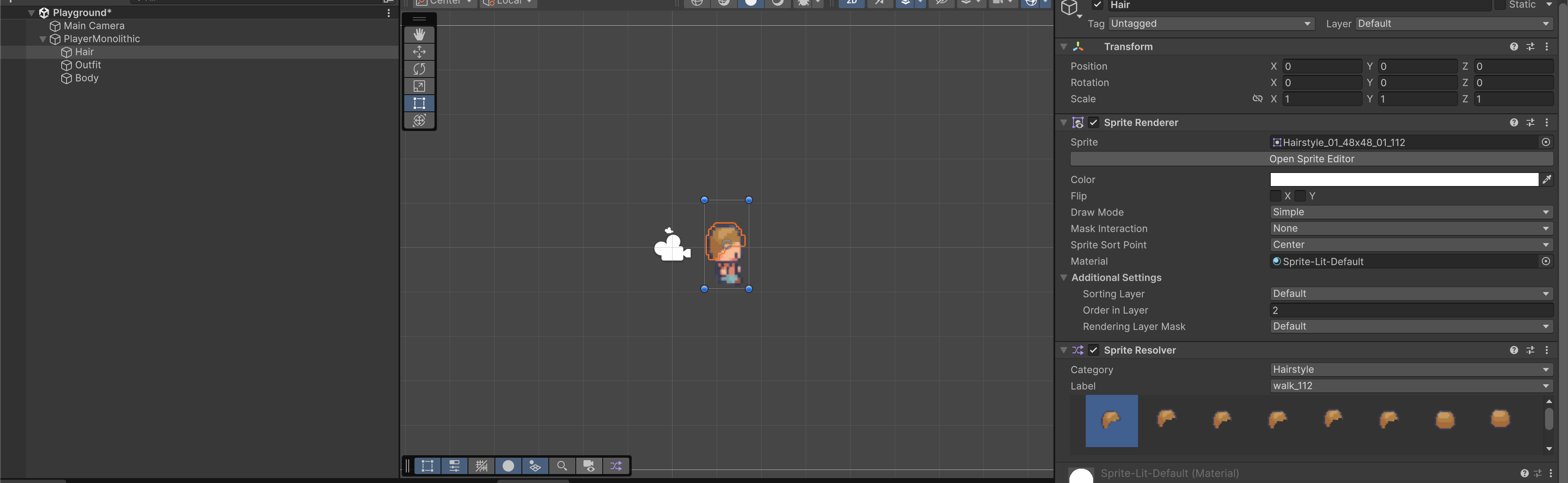Select the Outfit object in hierarchy
Viewport: 1568px width, 483px height.
point(88,65)
